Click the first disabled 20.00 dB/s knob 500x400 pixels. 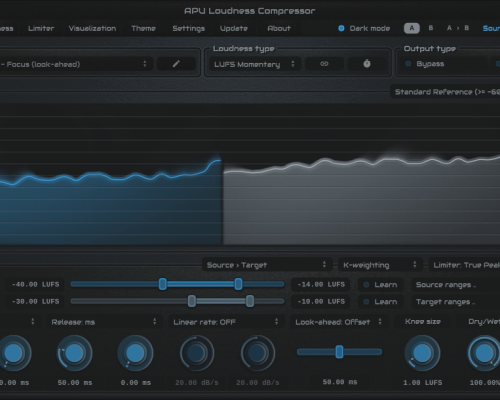(x=197, y=353)
